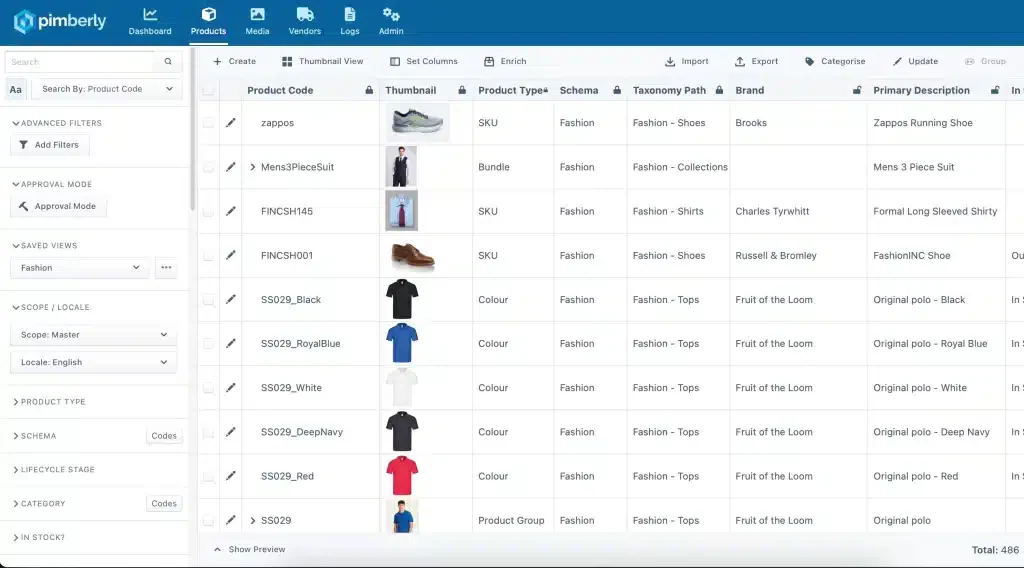Select the SS029_Red row checkbox

pyautogui.click(x=208, y=476)
